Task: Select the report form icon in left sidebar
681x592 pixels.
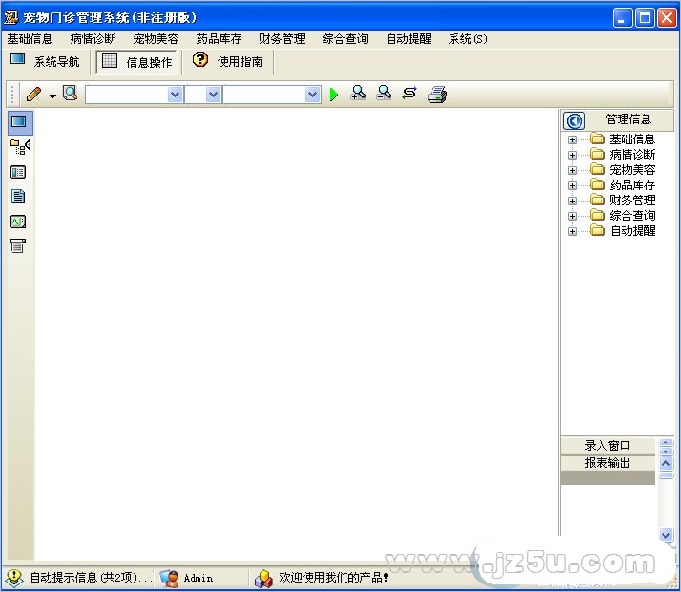Action: (18, 246)
